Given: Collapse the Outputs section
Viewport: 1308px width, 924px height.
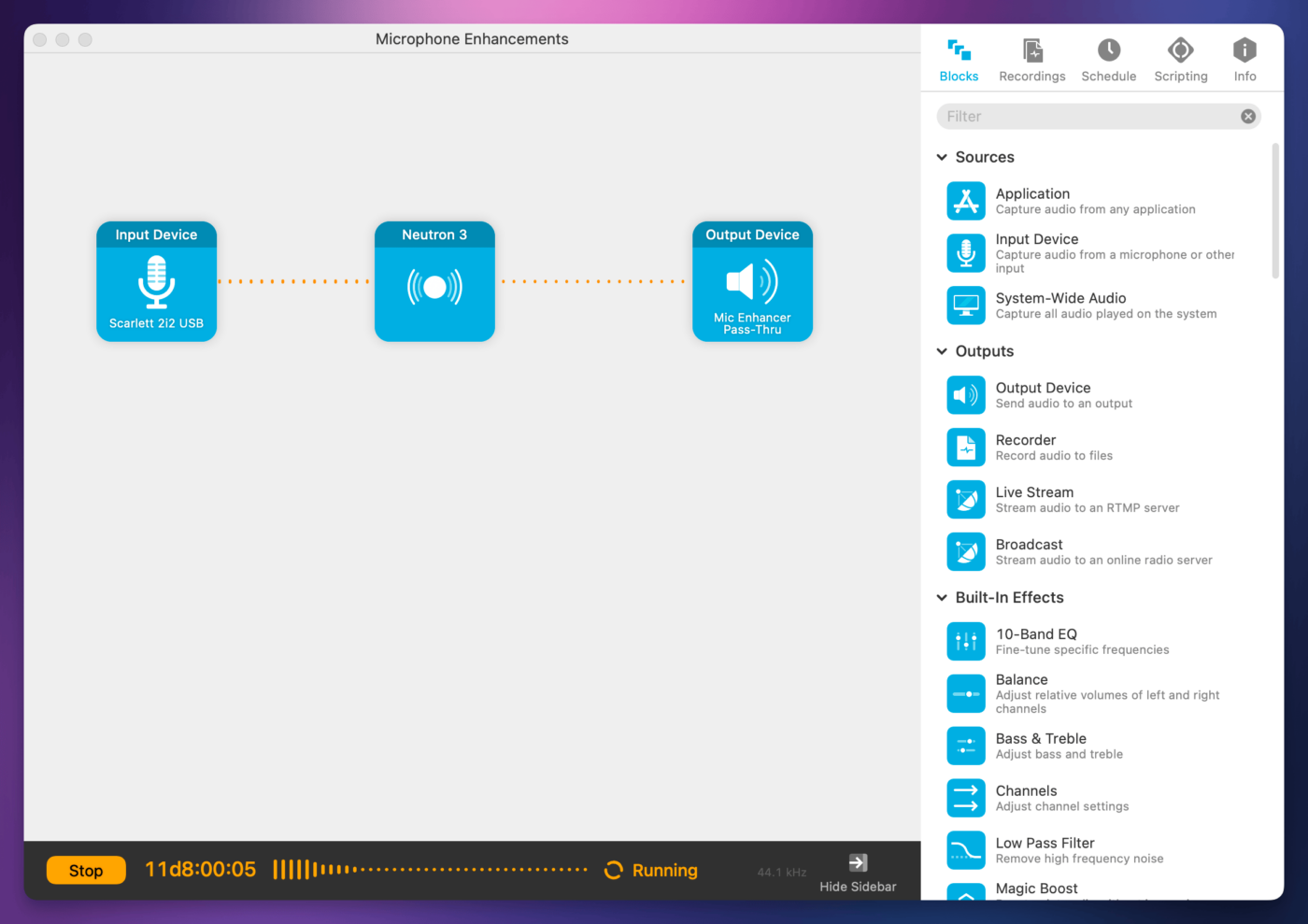Looking at the screenshot, I should tap(942, 351).
